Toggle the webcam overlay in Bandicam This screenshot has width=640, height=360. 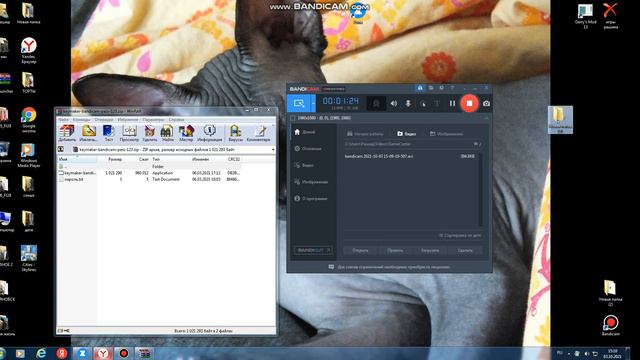[376, 104]
